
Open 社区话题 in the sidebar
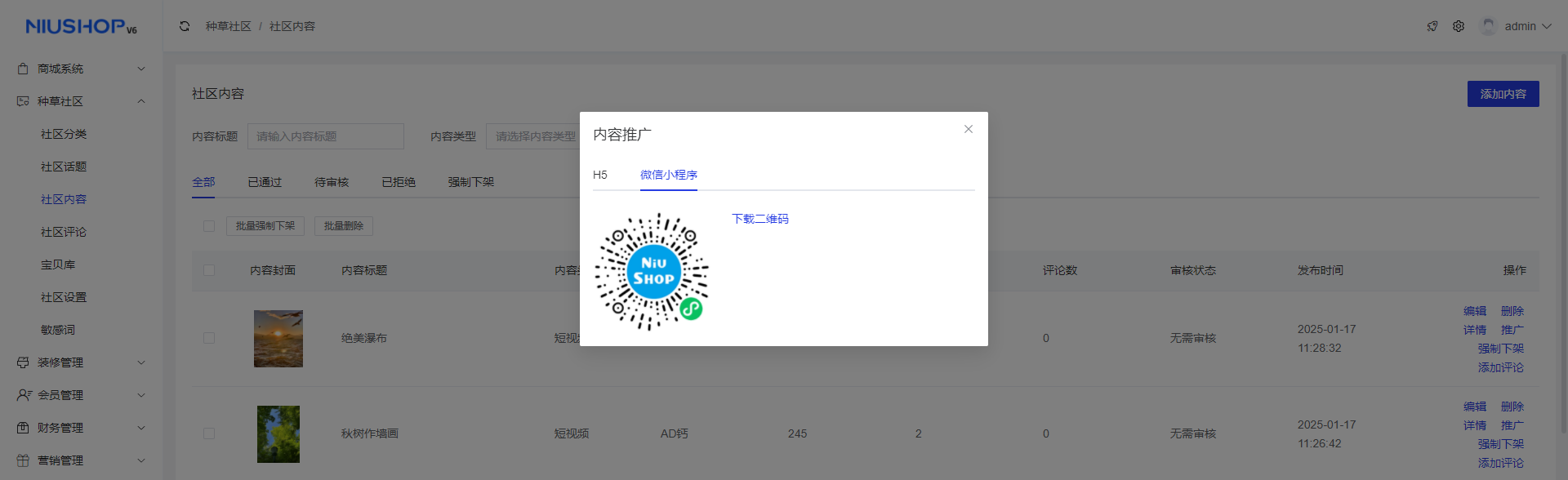(x=64, y=167)
